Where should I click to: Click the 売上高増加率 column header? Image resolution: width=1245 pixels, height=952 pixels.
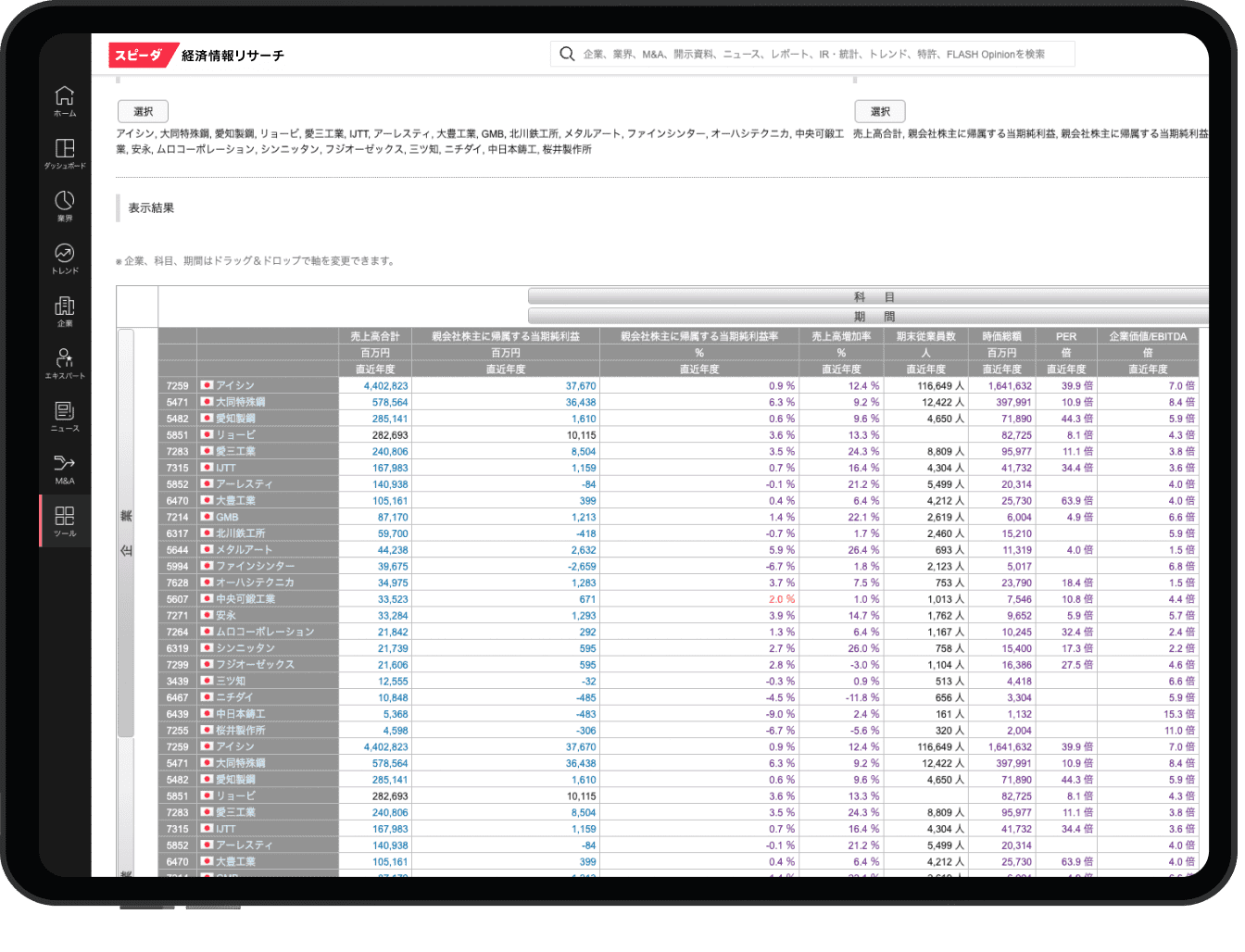(x=841, y=336)
